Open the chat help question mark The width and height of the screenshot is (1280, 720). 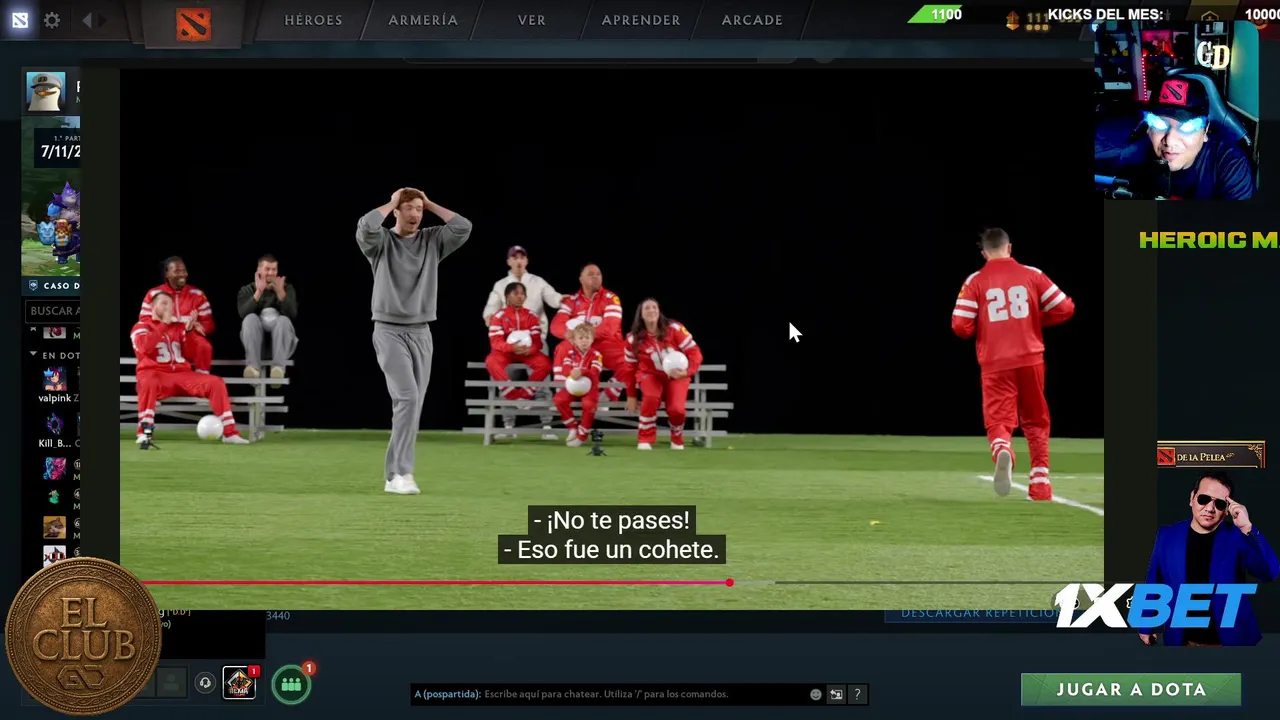[x=857, y=694]
